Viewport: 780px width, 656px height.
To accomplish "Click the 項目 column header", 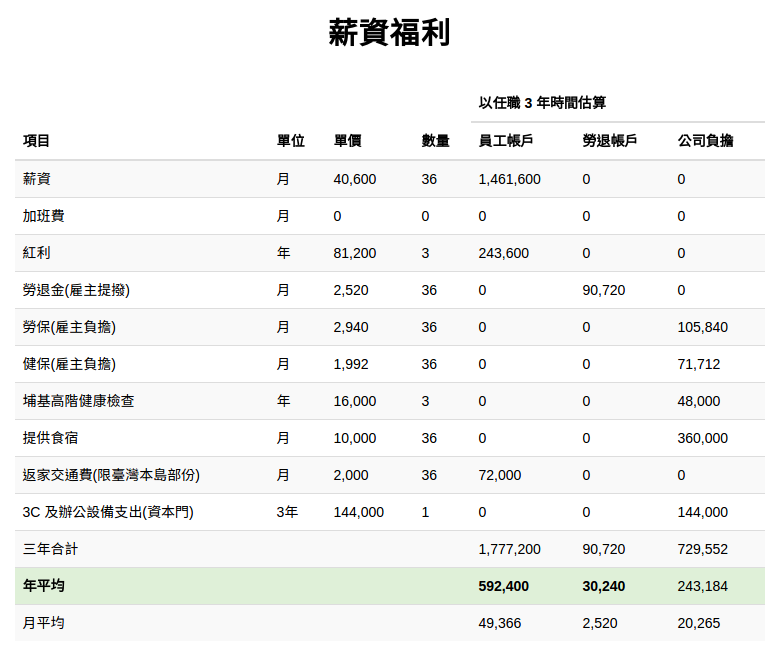I will pyautogui.click(x=36, y=141).
